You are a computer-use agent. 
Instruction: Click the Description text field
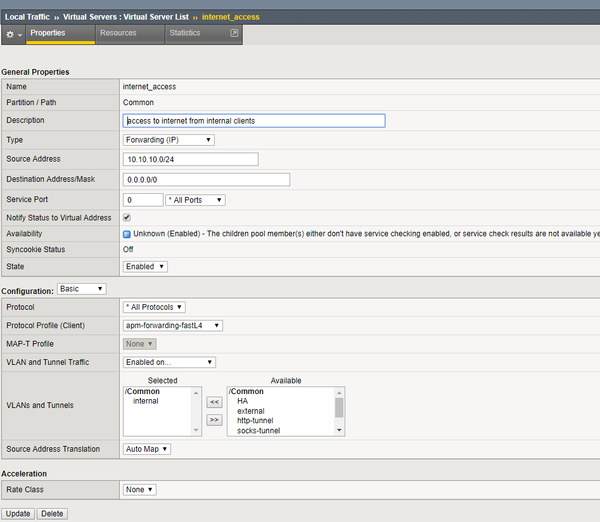253,120
